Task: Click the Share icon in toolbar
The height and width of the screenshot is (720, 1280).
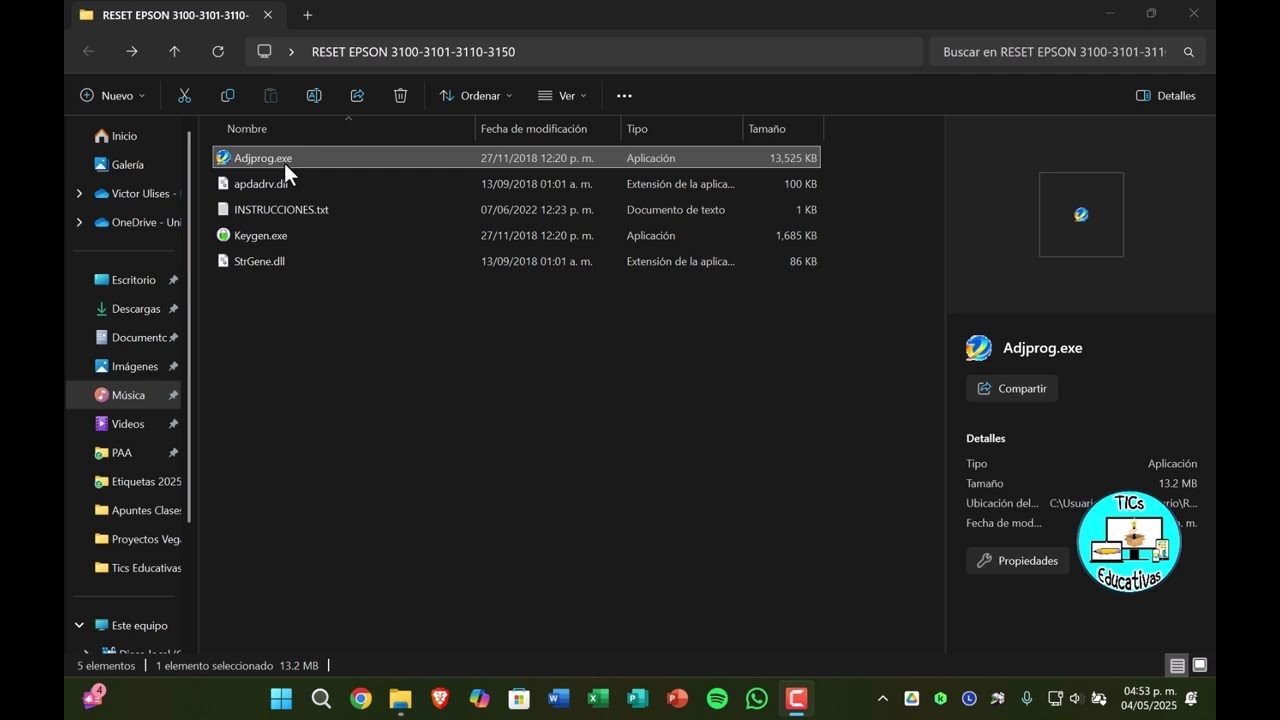Action: 357,96
